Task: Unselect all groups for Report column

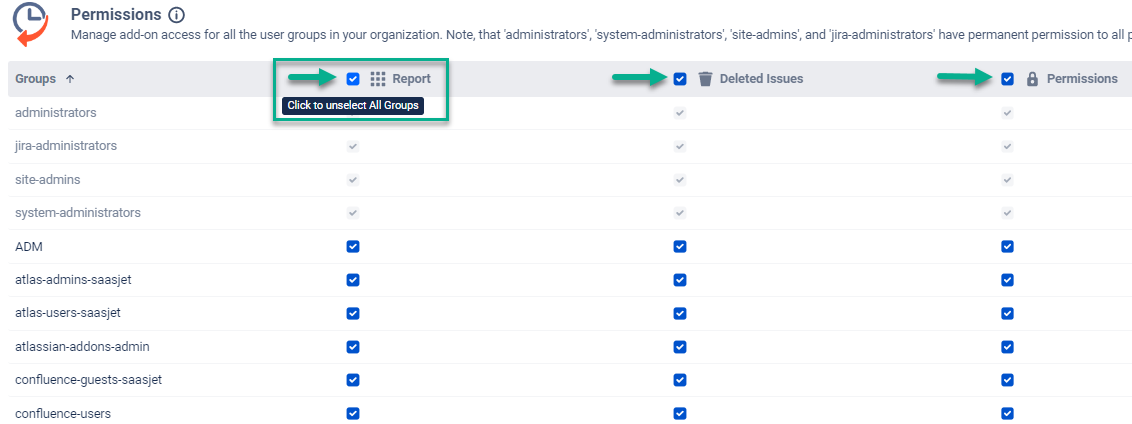Action: [353, 79]
